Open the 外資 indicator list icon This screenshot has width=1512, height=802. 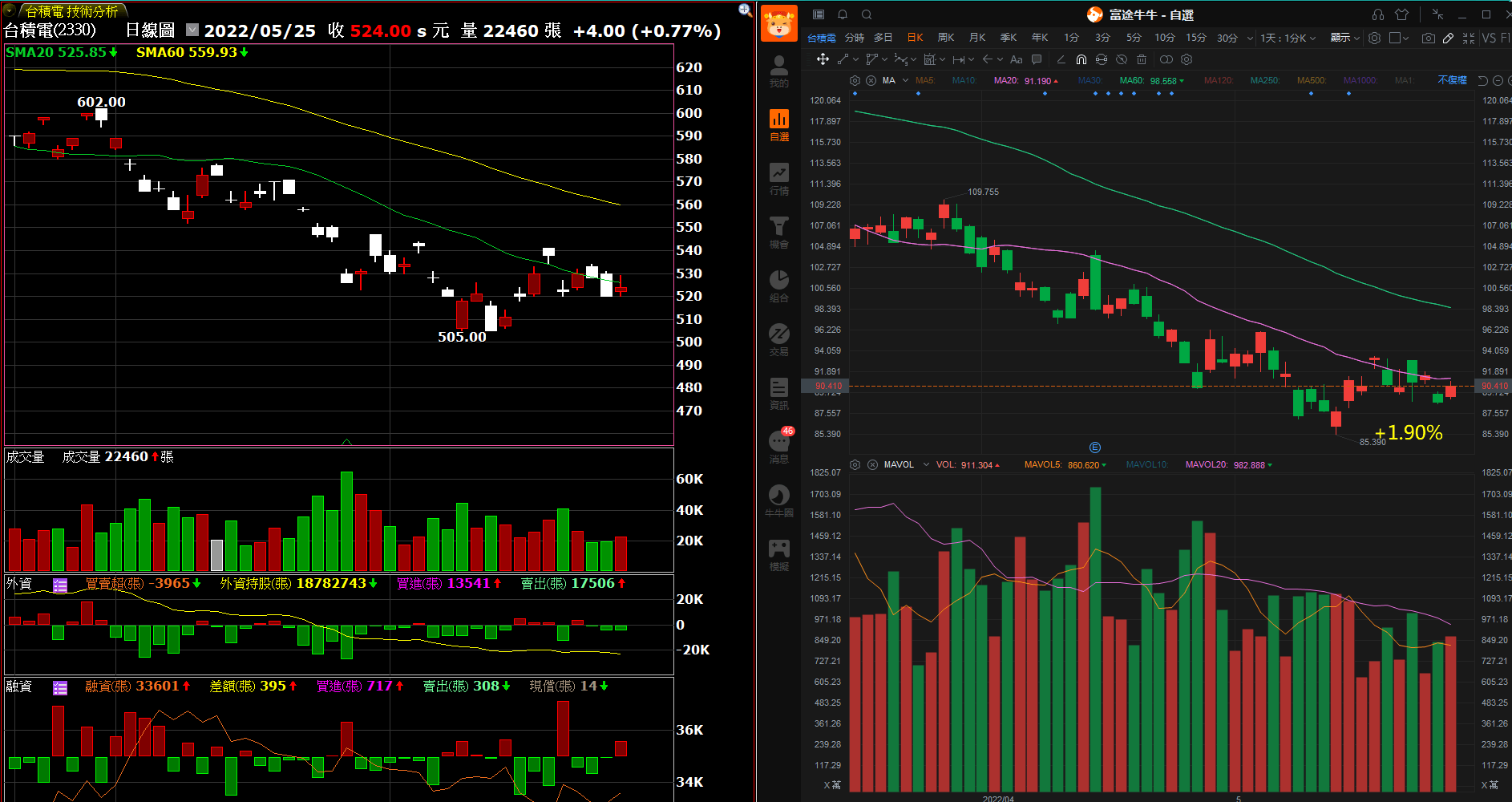click(60, 585)
